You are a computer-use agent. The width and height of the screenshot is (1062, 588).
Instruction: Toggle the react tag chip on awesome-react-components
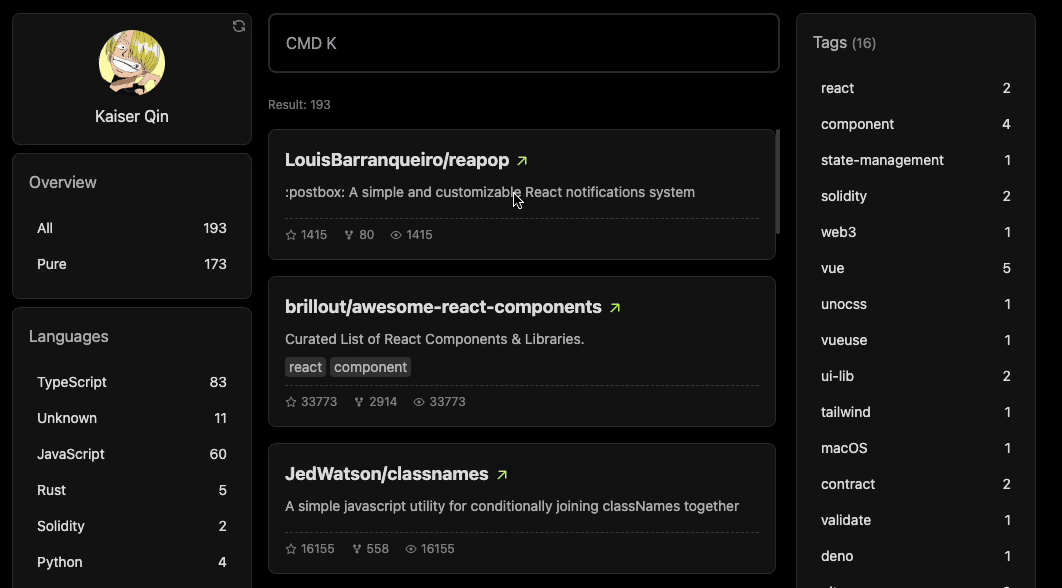[x=305, y=367]
